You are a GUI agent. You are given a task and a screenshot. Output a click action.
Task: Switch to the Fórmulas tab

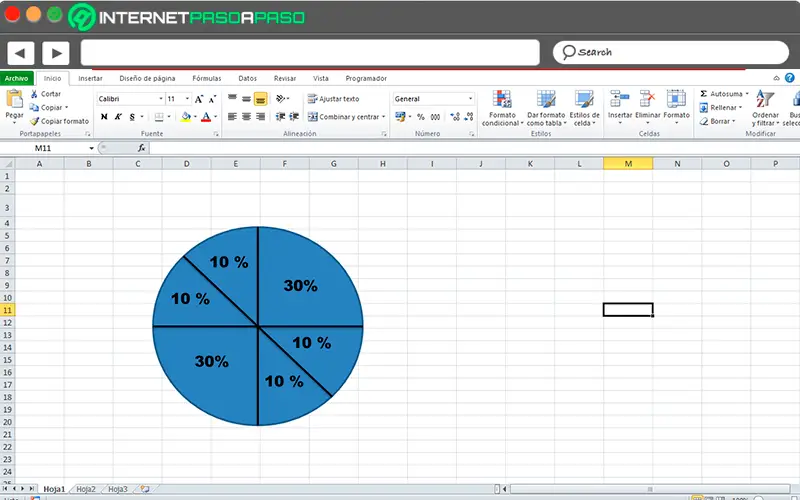click(x=207, y=79)
